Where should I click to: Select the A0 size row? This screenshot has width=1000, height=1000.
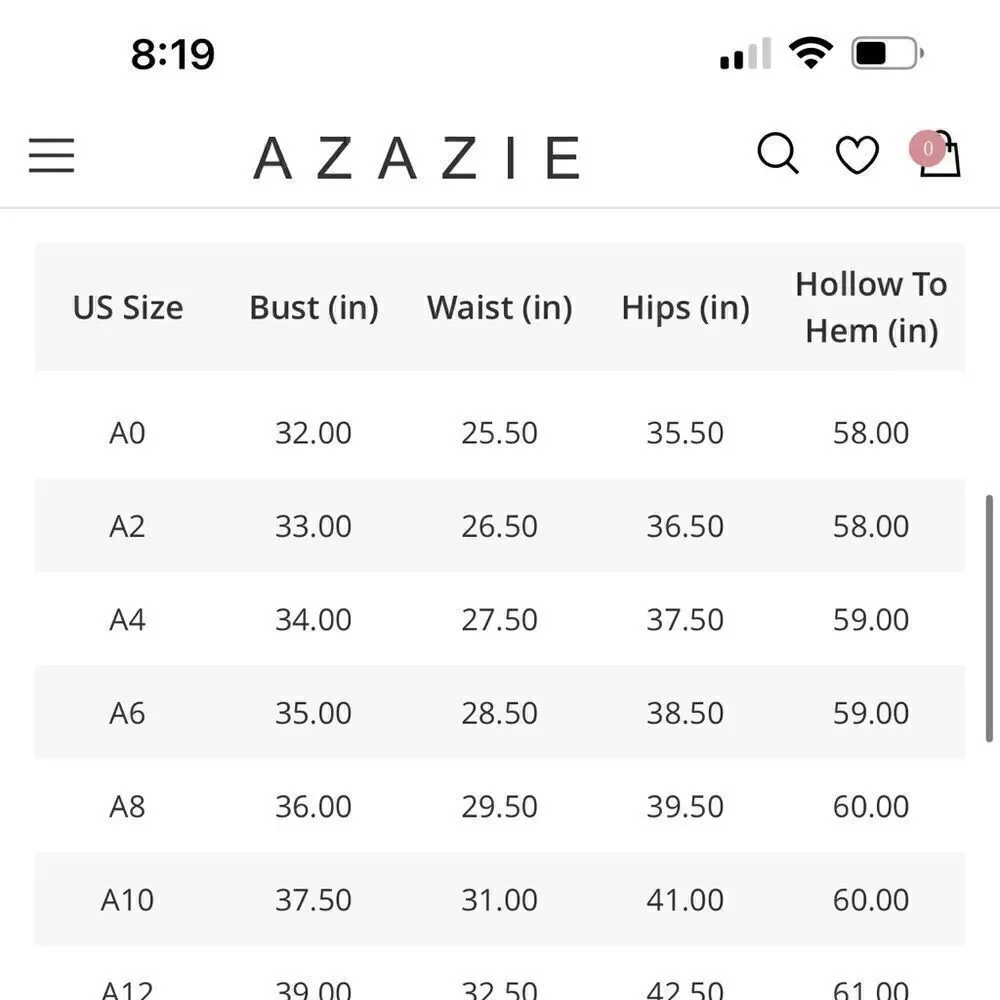coord(499,432)
